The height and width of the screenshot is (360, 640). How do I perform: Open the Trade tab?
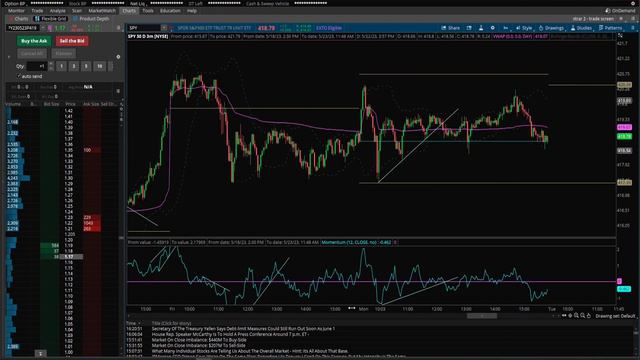pos(37,11)
